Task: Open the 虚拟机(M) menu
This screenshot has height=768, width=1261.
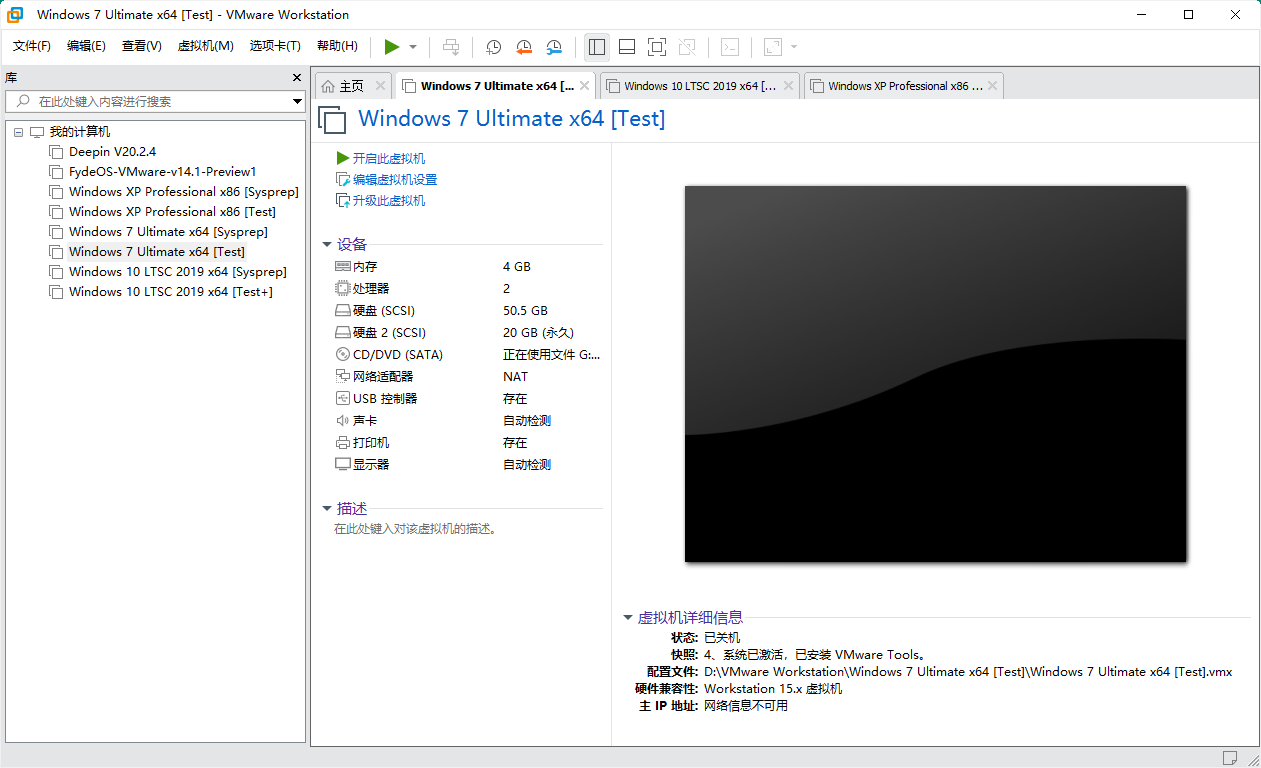Action: click(x=205, y=46)
